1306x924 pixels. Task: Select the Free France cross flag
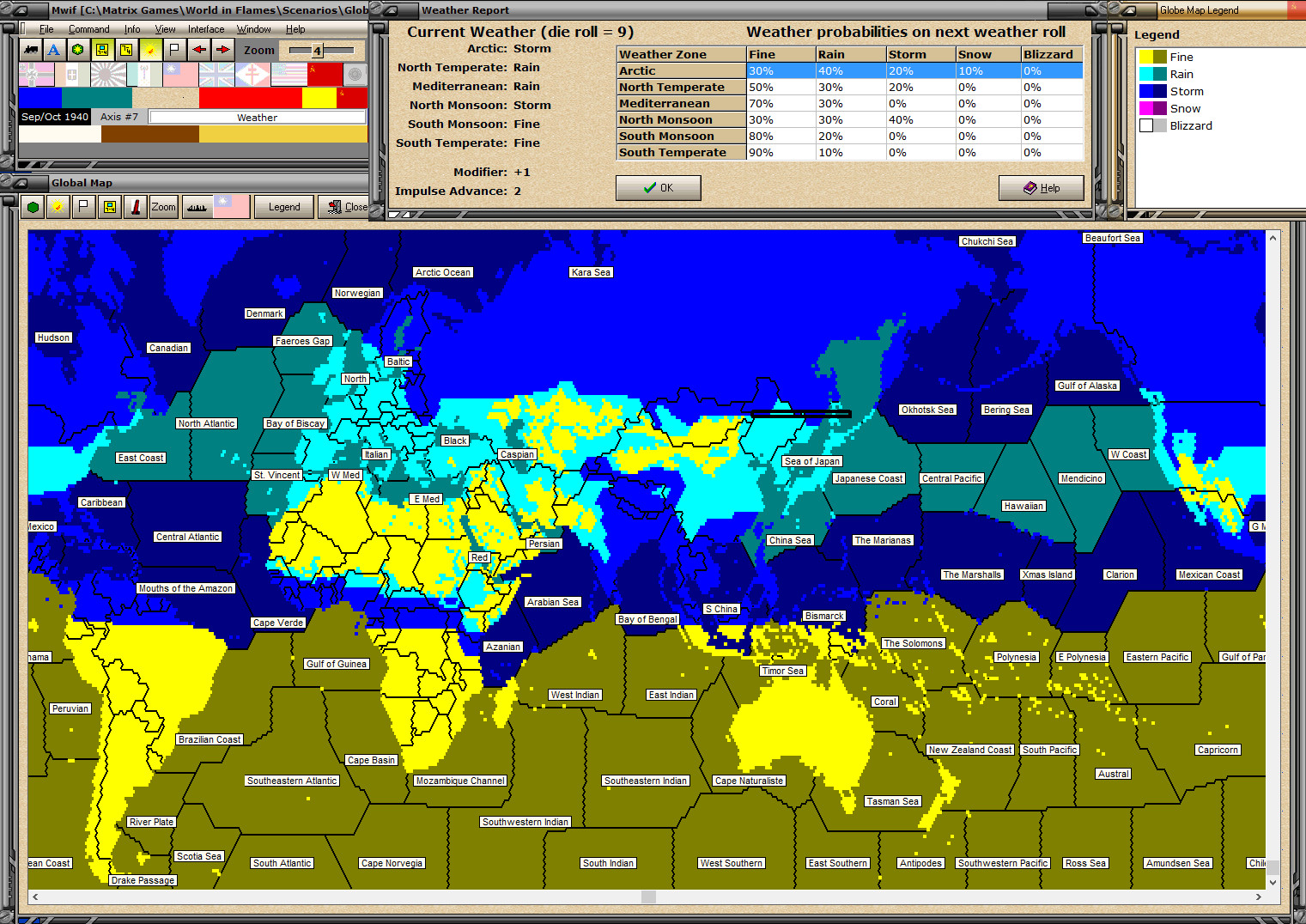tap(252, 75)
